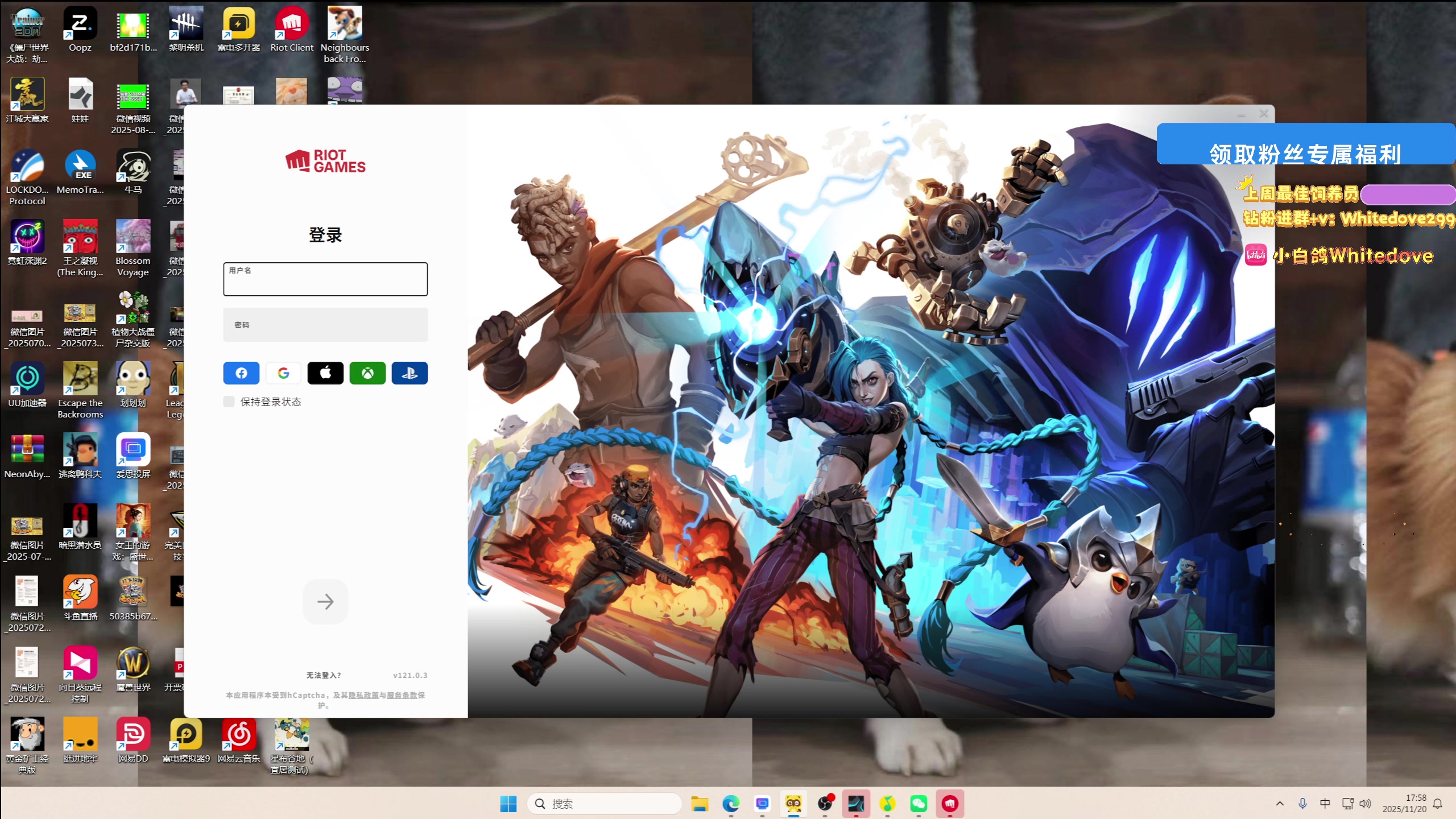Focus the 密码 password field
Image resolution: width=1456 pixels, height=819 pixels.
click(325, 325)
